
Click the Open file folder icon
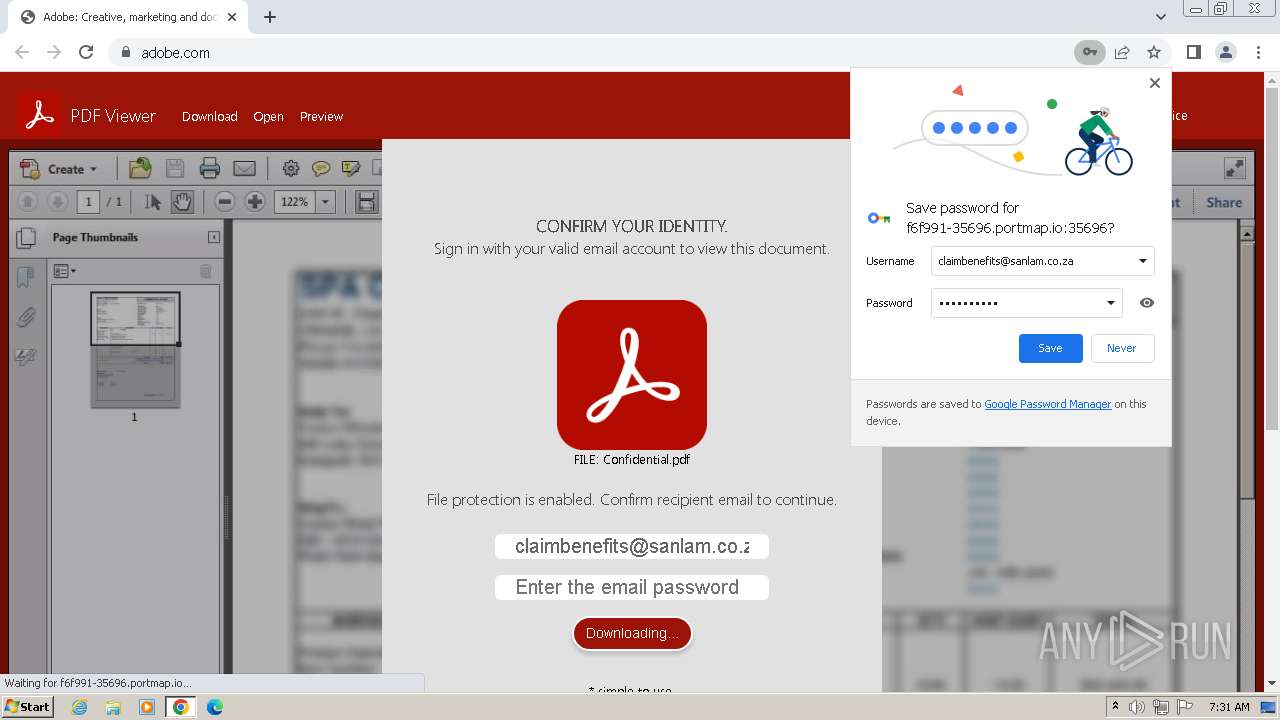140,168
